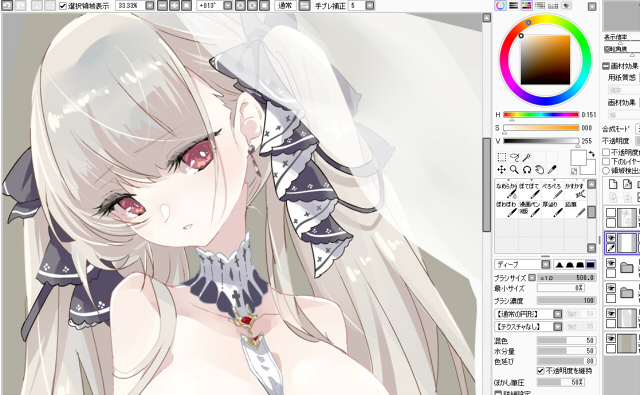Click the 通常 mode button
Screen dimensions: 640x395
(285, 6)
